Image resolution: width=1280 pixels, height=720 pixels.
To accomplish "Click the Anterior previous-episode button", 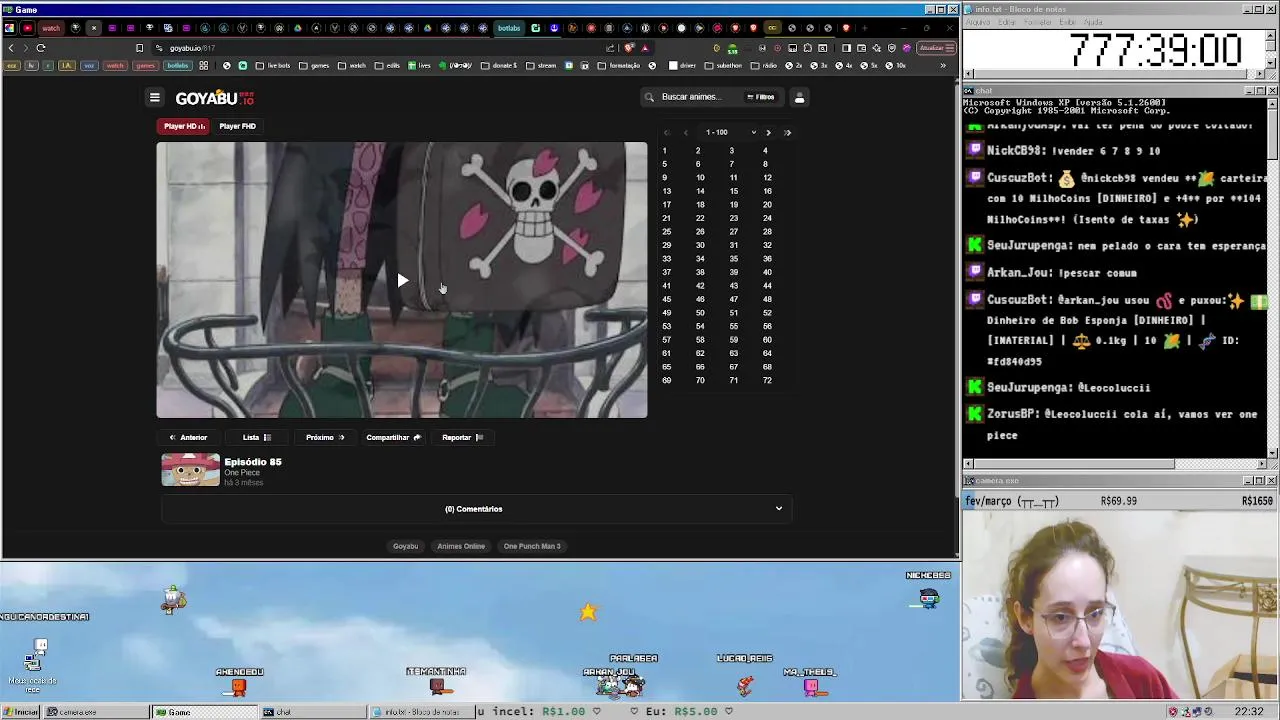I will [x=188, y=437].
